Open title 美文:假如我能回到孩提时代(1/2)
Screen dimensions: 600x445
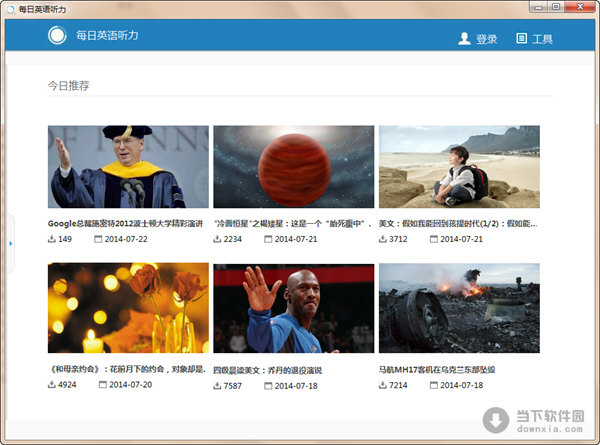458,223
